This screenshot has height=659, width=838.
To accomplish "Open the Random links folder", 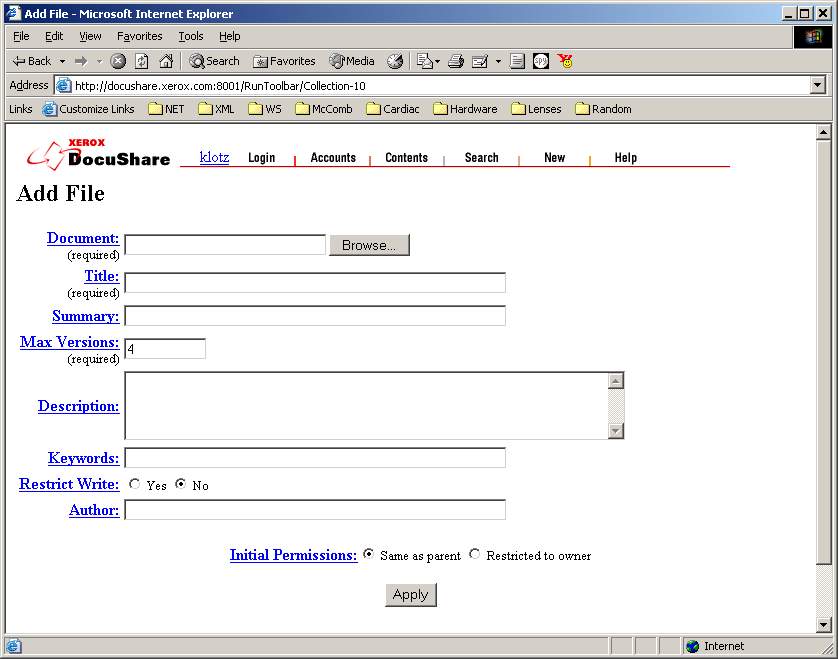I will (603, 109).
